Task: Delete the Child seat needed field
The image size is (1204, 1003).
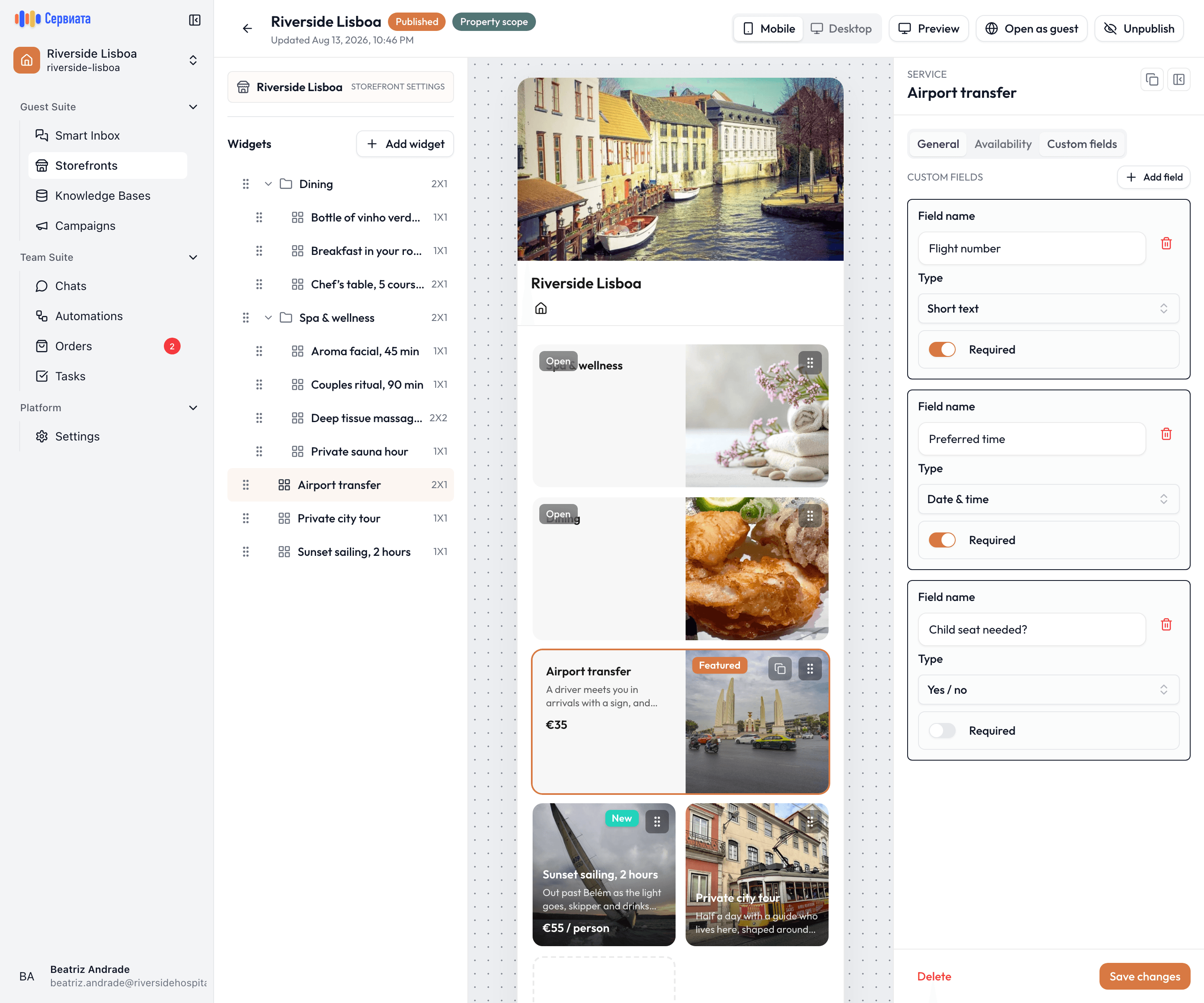Action: click(1166, 625)
